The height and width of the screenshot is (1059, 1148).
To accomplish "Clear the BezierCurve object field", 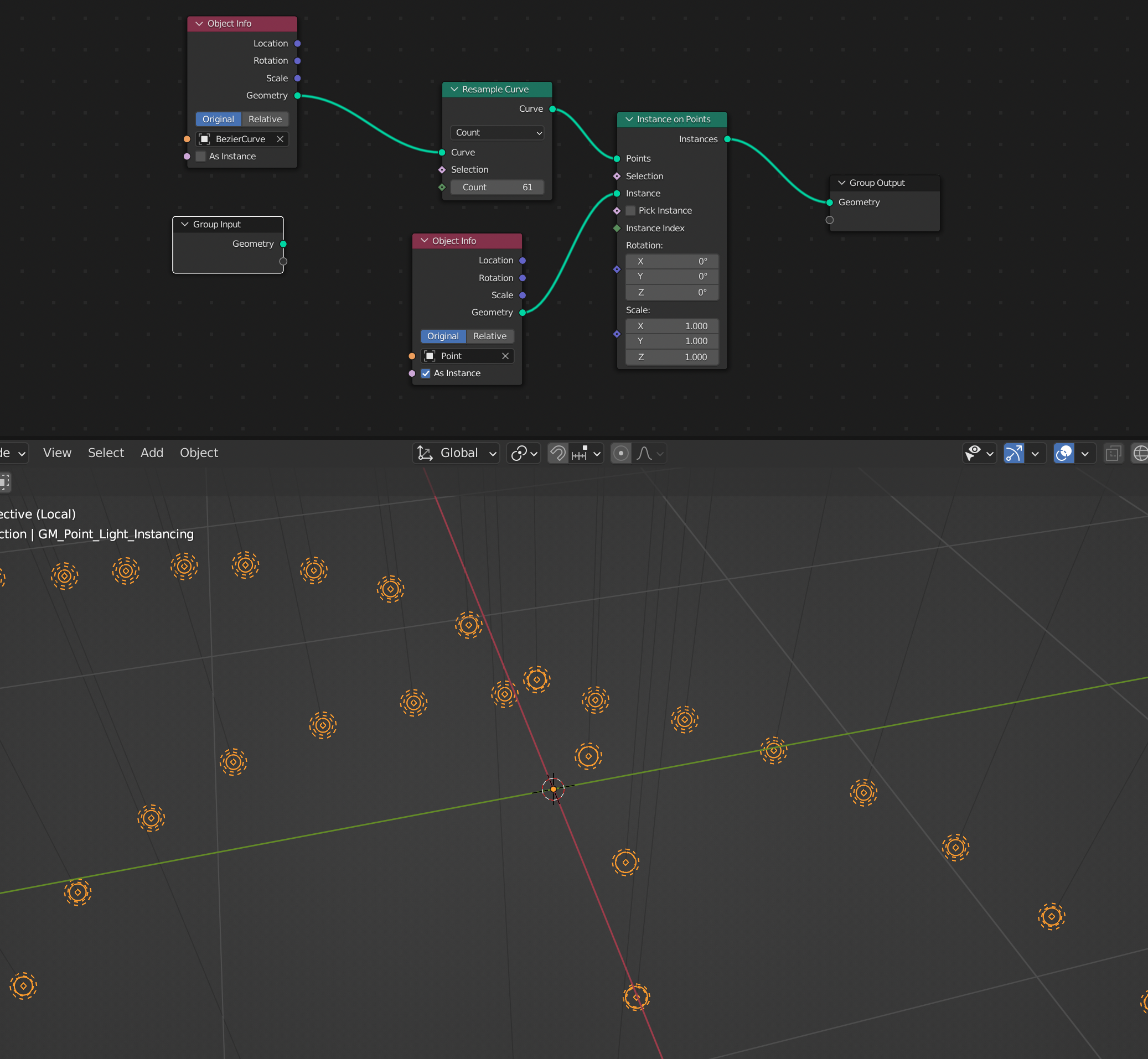I will (x=280, y=139).
